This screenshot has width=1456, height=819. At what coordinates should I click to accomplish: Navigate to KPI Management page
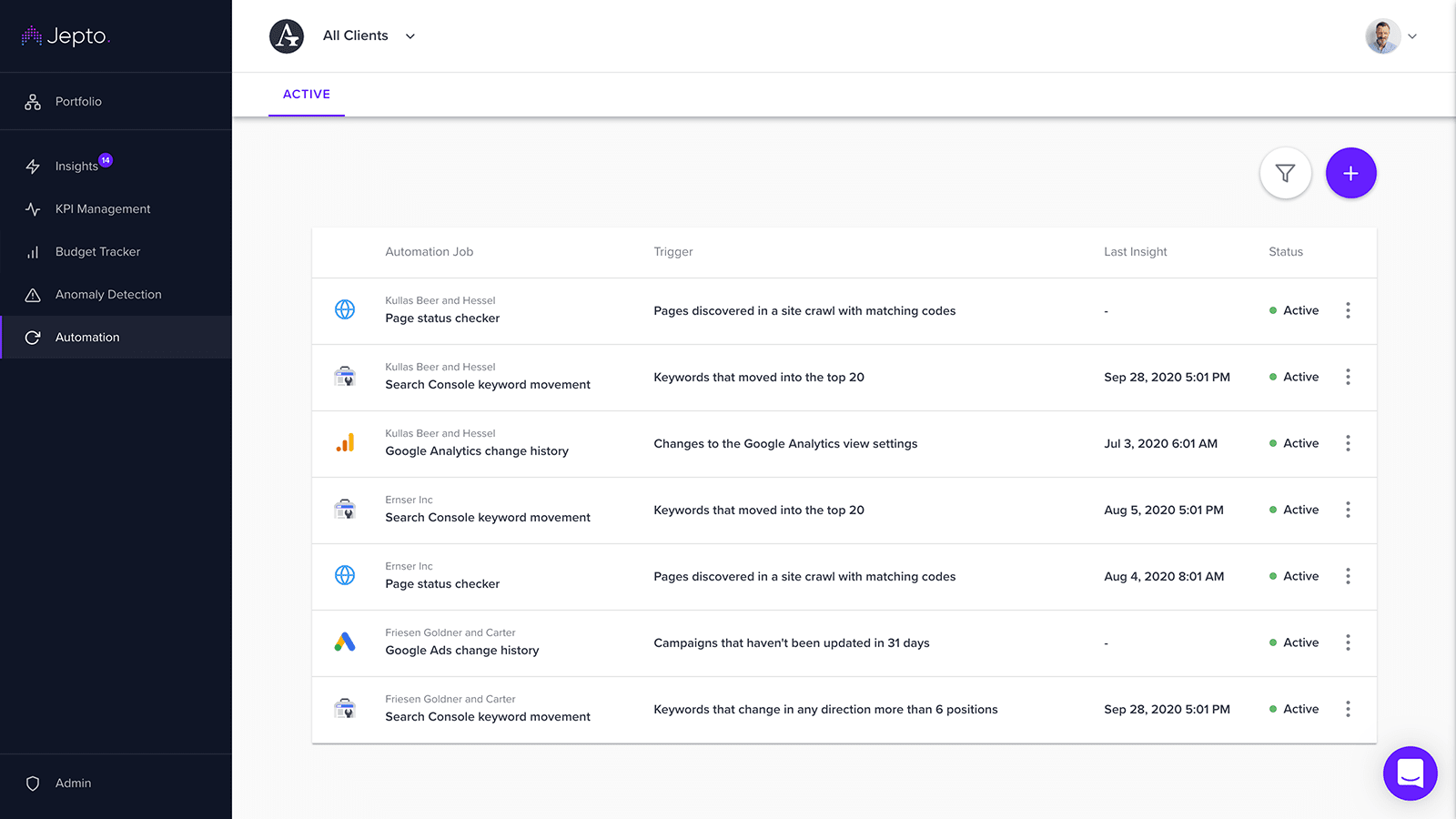(103, 209)
